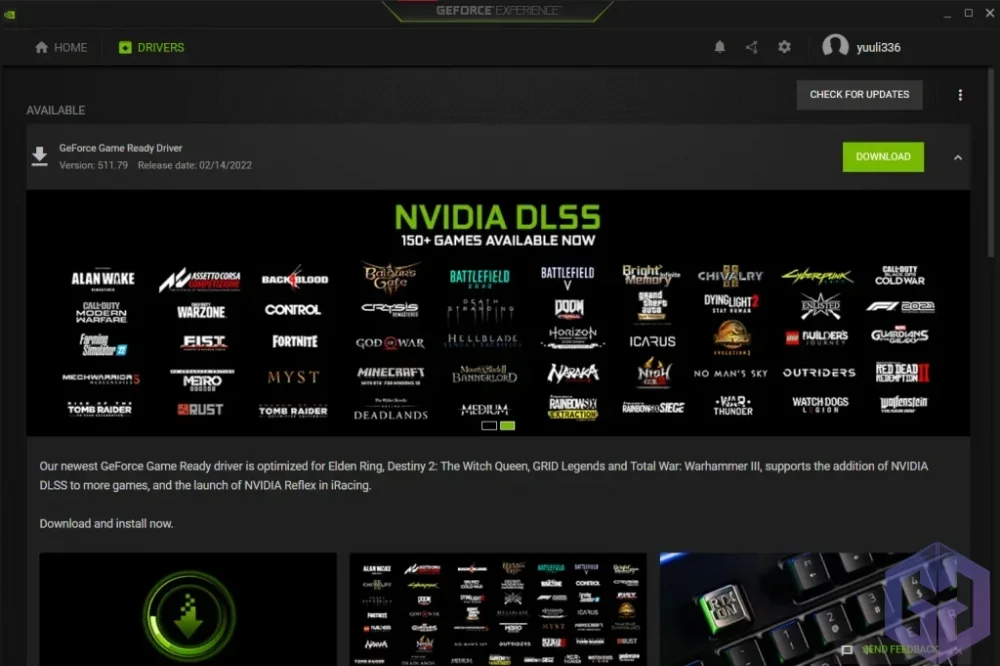This screenshot has height=666, width=1000.
Task: Click the driver download arrow icon
Action: coord(40,156)
